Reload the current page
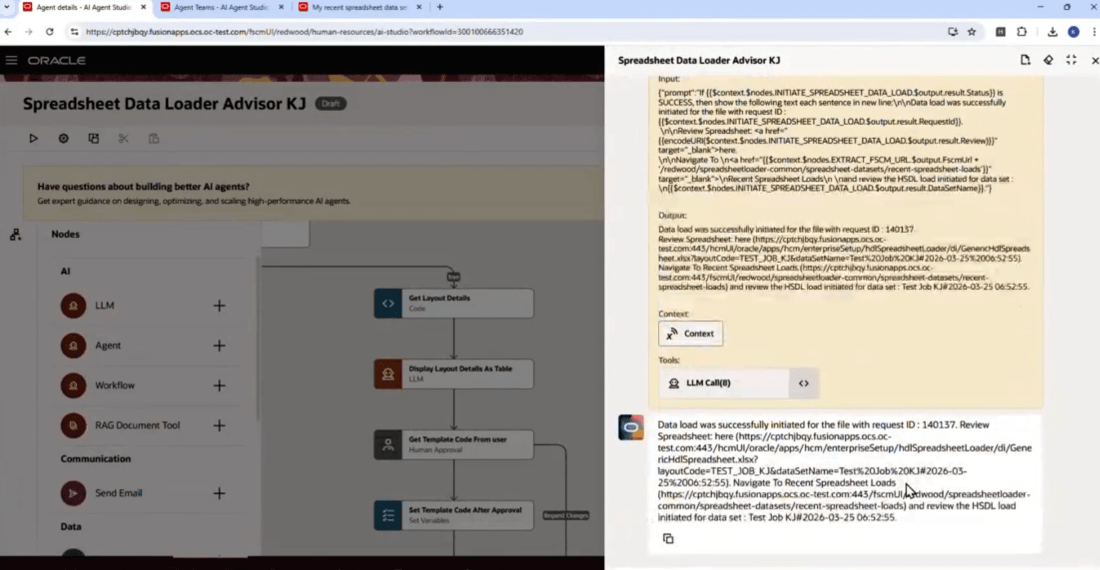The width and height of the screenshot is (1100, 570). (49, 32)
